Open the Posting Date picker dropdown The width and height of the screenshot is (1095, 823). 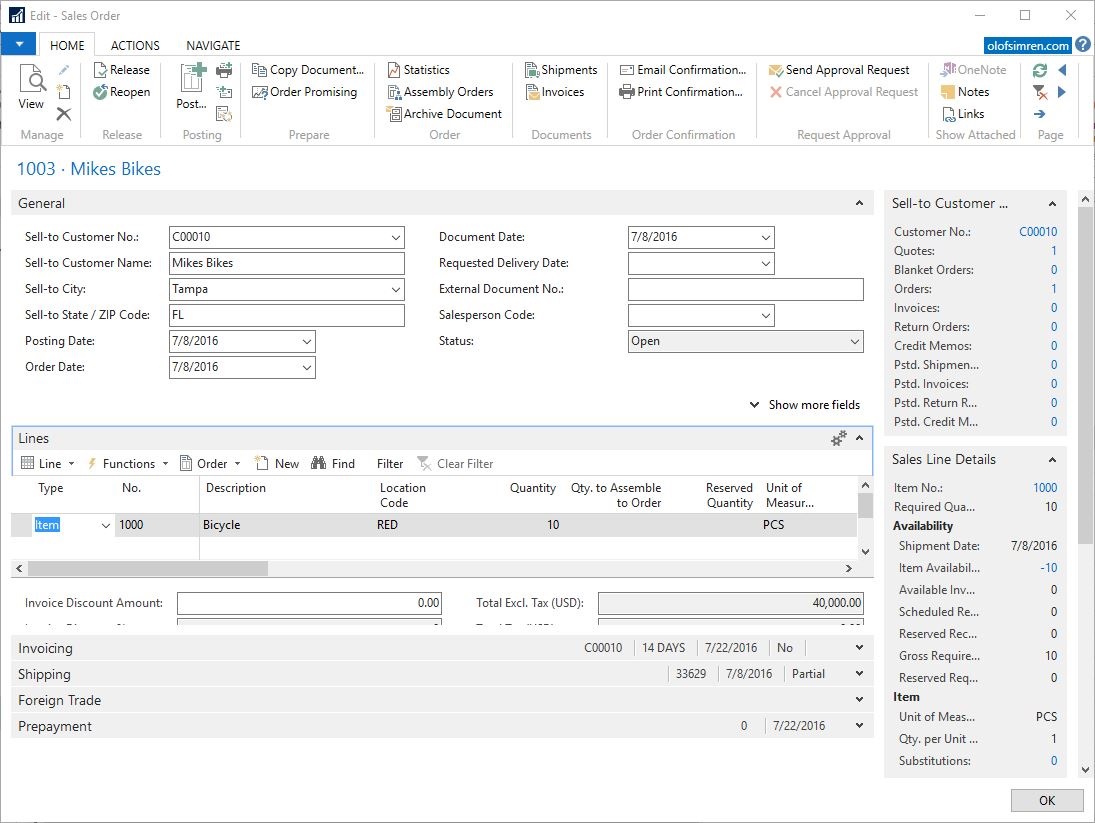pyautogui.click(x=307, y=341)
